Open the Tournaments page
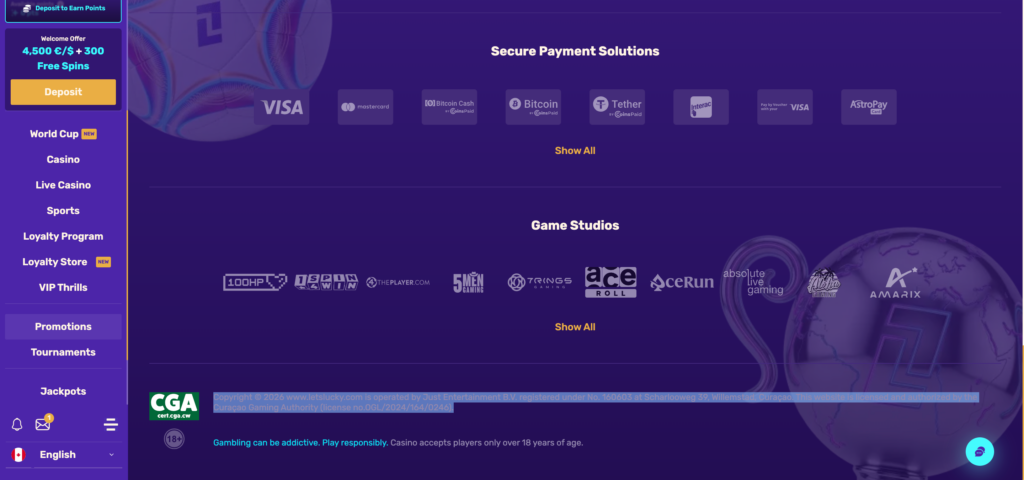This screenshot has width=1024, height=480. pyautogui.click(x=63, y=352)
